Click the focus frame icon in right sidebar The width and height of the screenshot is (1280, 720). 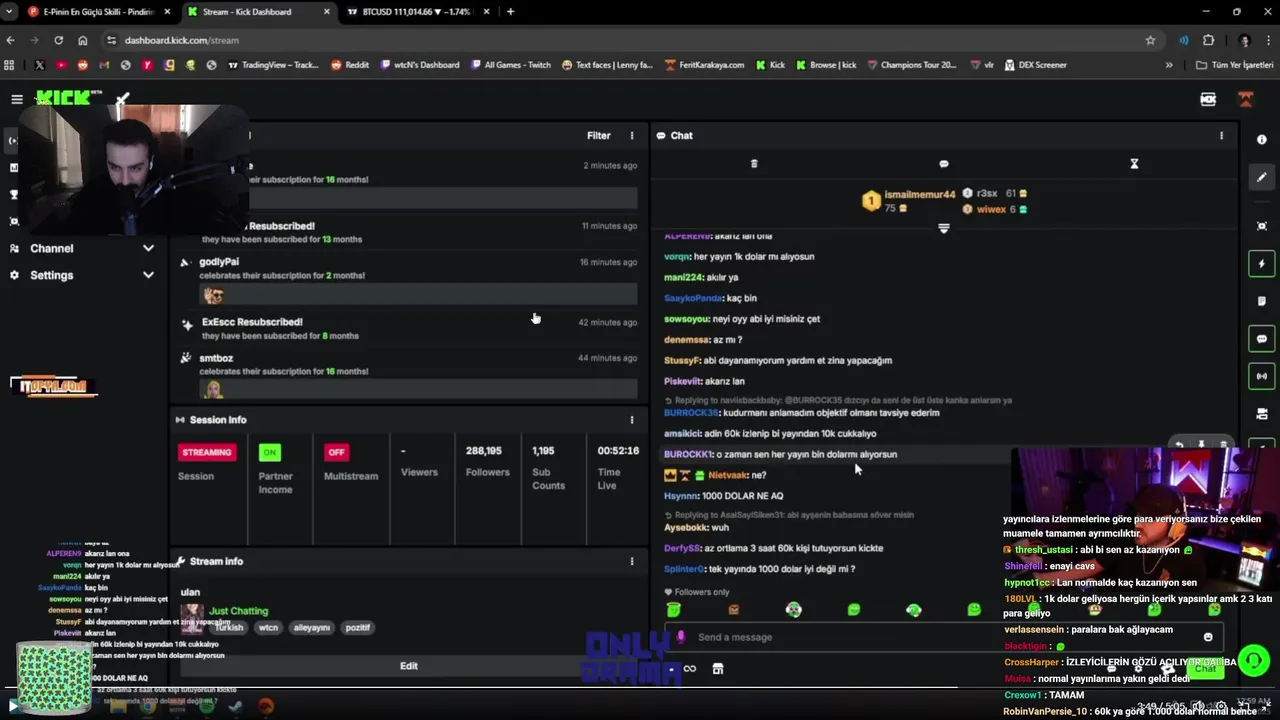tap(1262, 227)
